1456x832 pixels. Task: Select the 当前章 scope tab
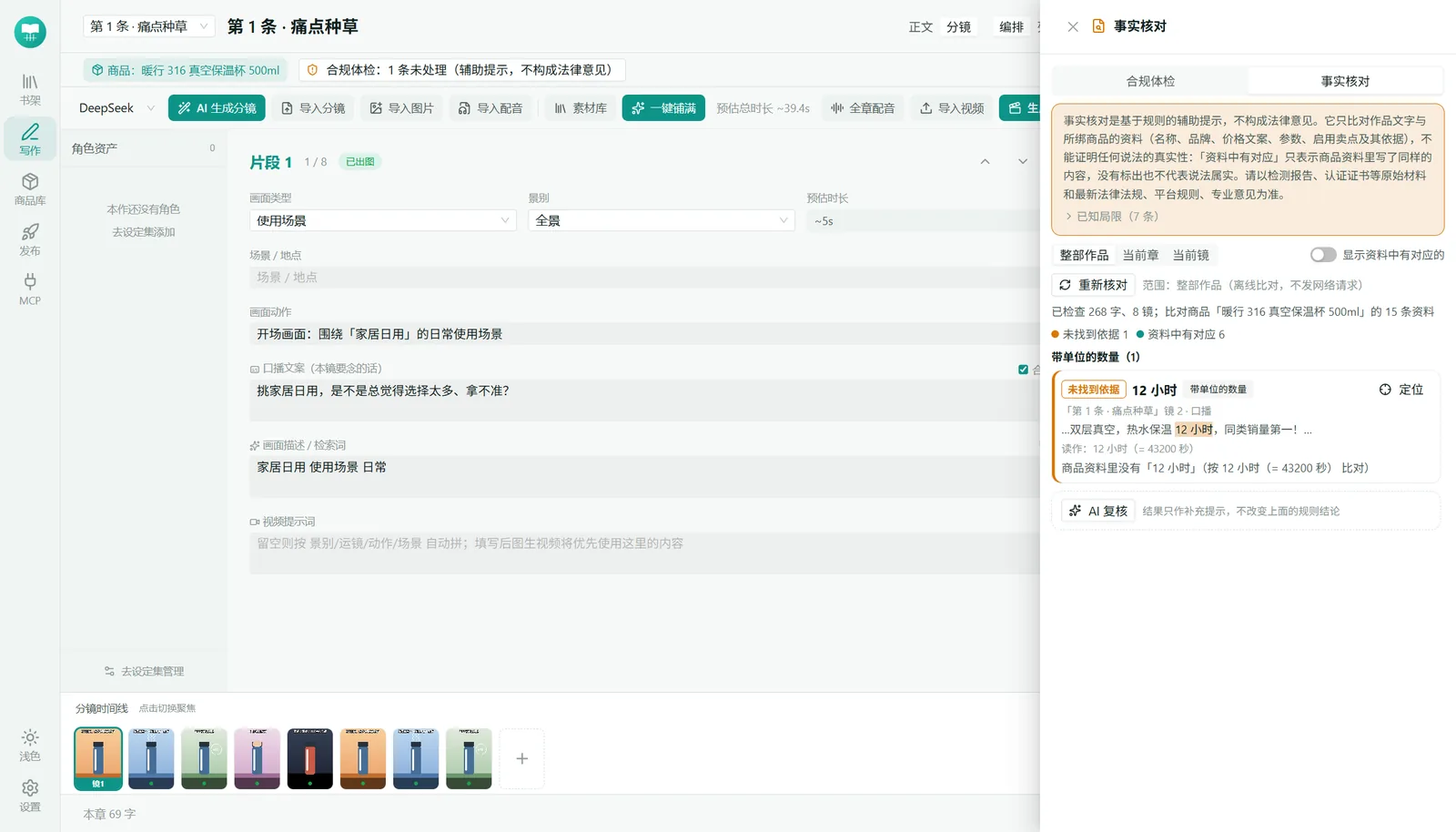tap(1140, 255)
